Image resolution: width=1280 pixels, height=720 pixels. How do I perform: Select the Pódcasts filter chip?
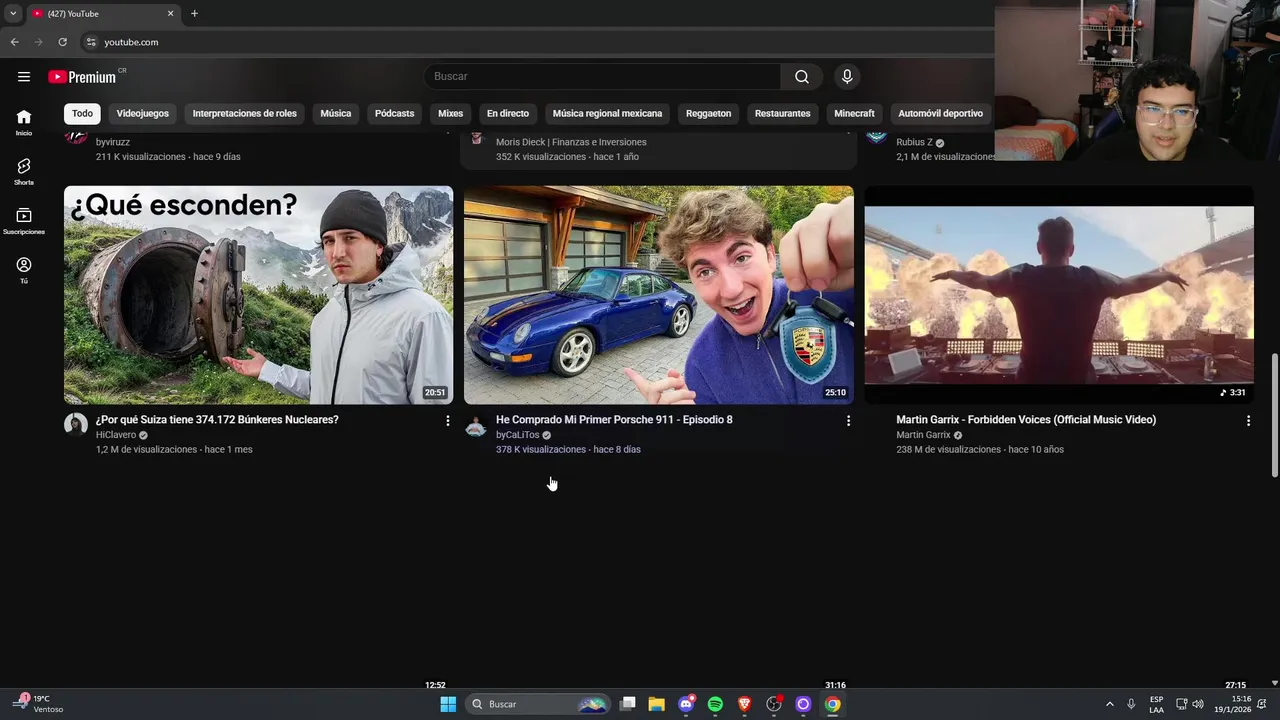point(394,113)
